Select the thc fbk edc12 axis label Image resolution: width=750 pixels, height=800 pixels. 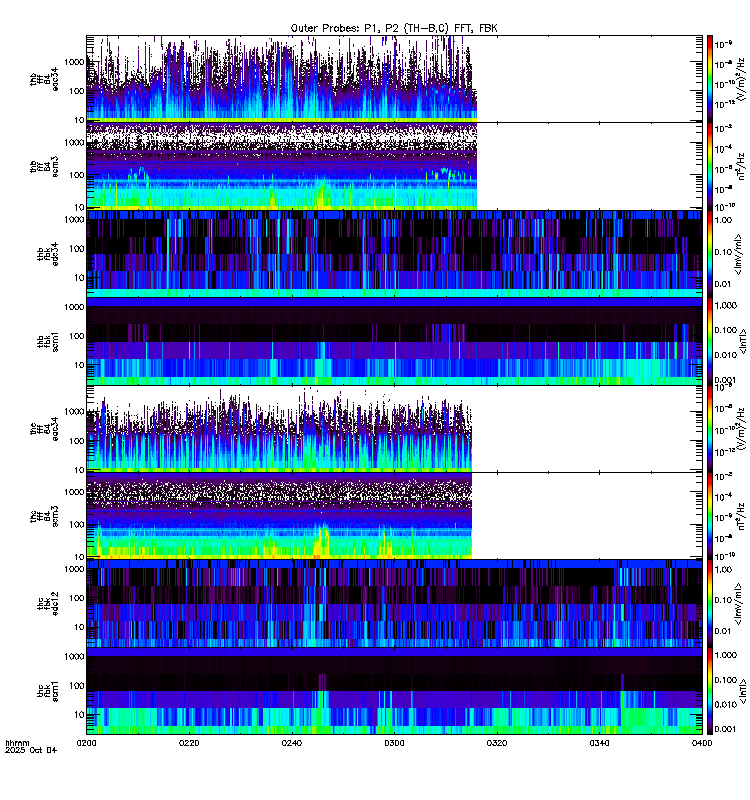[48, 604]
